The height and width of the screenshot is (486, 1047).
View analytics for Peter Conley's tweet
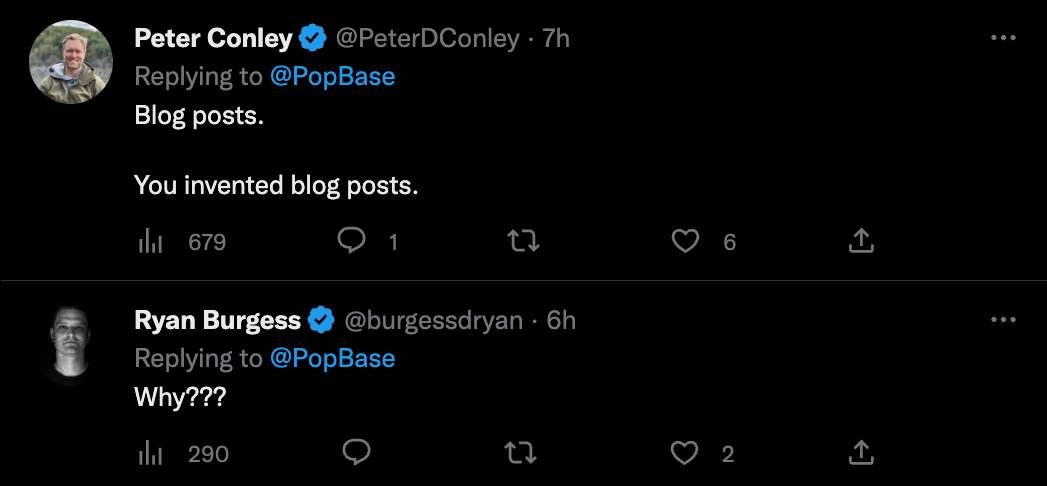click(149, 241)
